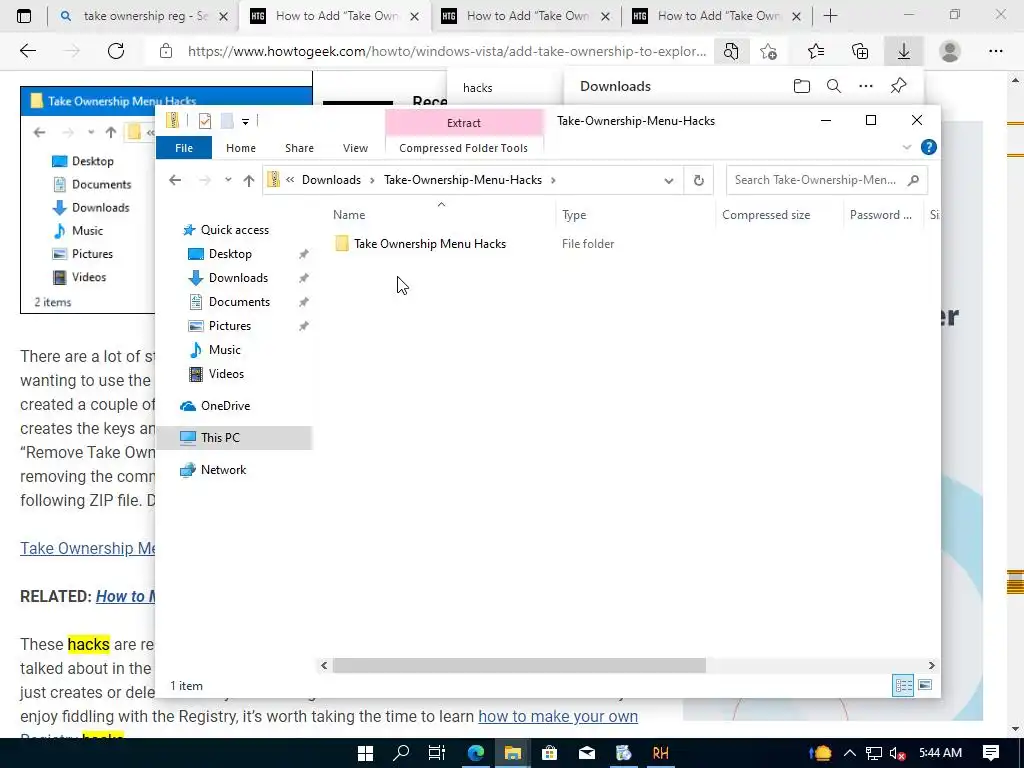
Task: Open how to make your own link
Action: point(558,716)
